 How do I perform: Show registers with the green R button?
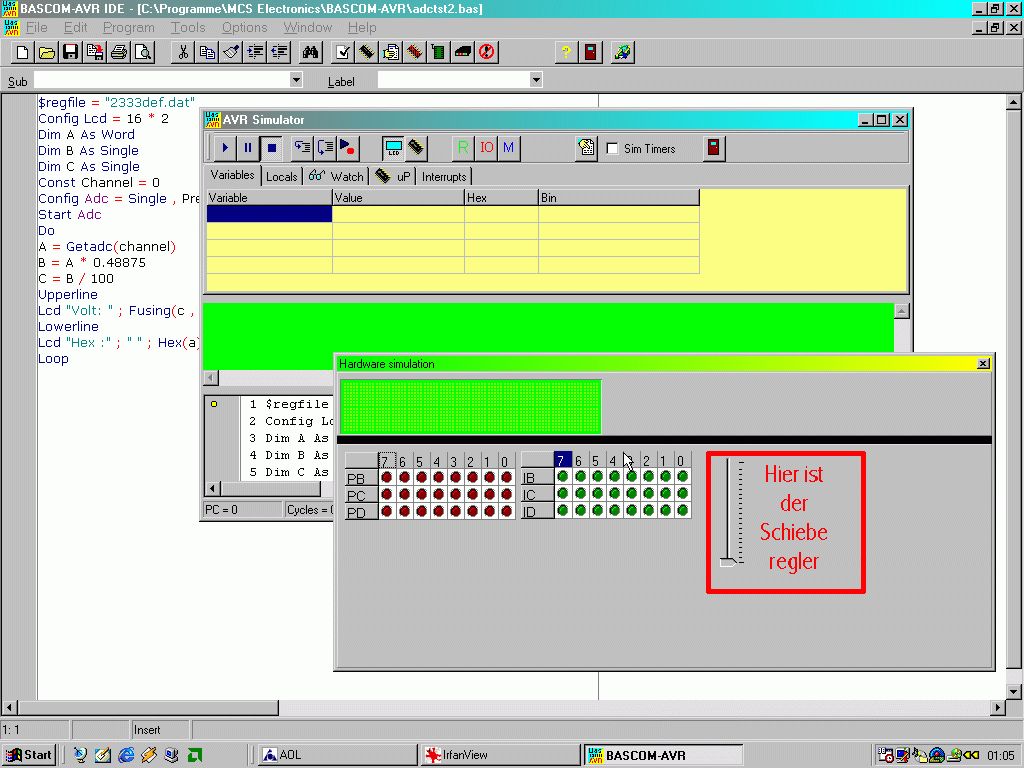pos(463,148)
